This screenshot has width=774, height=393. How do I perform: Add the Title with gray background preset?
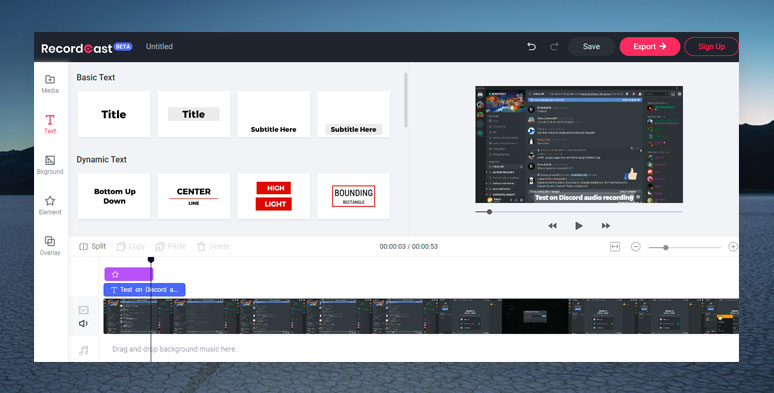(194, 114)
